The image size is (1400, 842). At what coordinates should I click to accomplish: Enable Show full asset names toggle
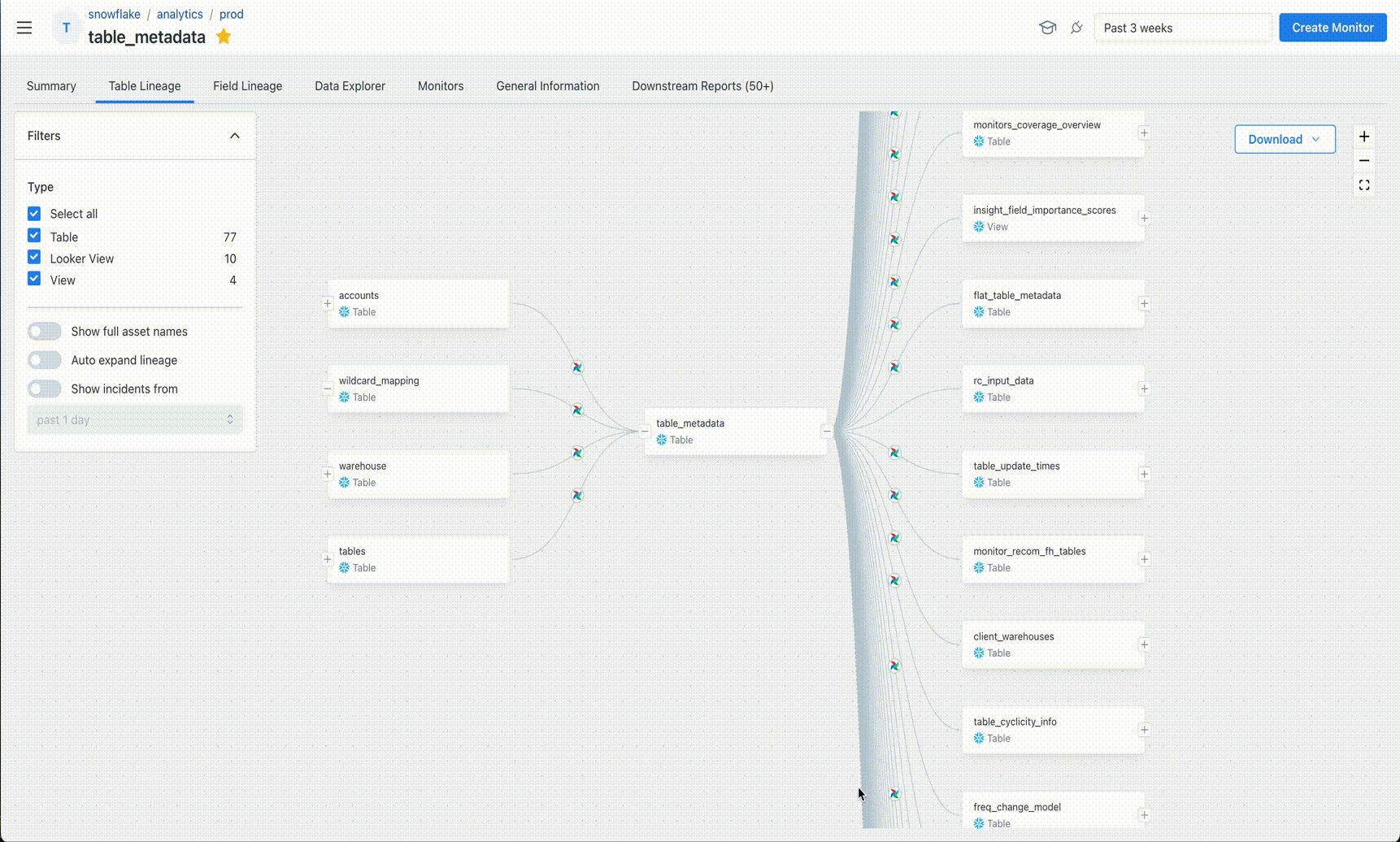[x=44, y=332]
